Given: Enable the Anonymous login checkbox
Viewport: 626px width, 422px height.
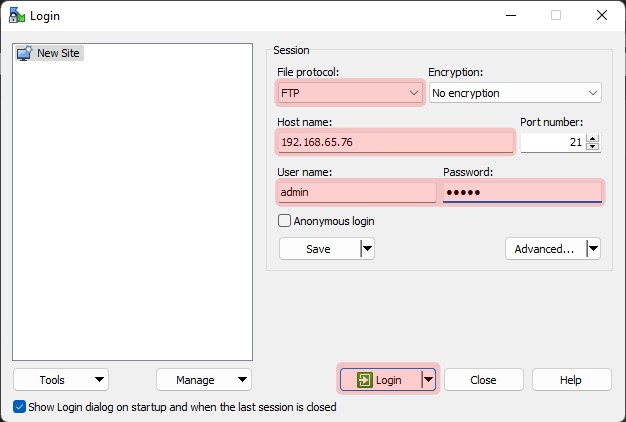Looking at the screenshot, I should [x=285, y=221].
